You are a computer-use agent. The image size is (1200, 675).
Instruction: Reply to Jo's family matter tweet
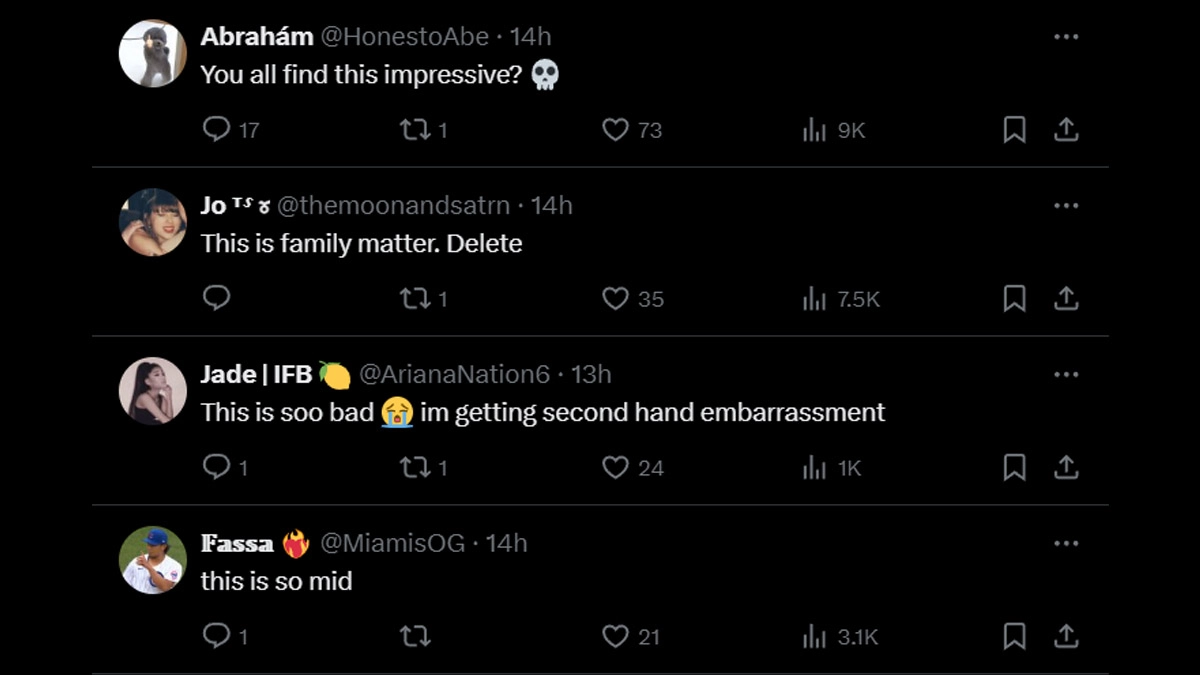tap(217, 298)
